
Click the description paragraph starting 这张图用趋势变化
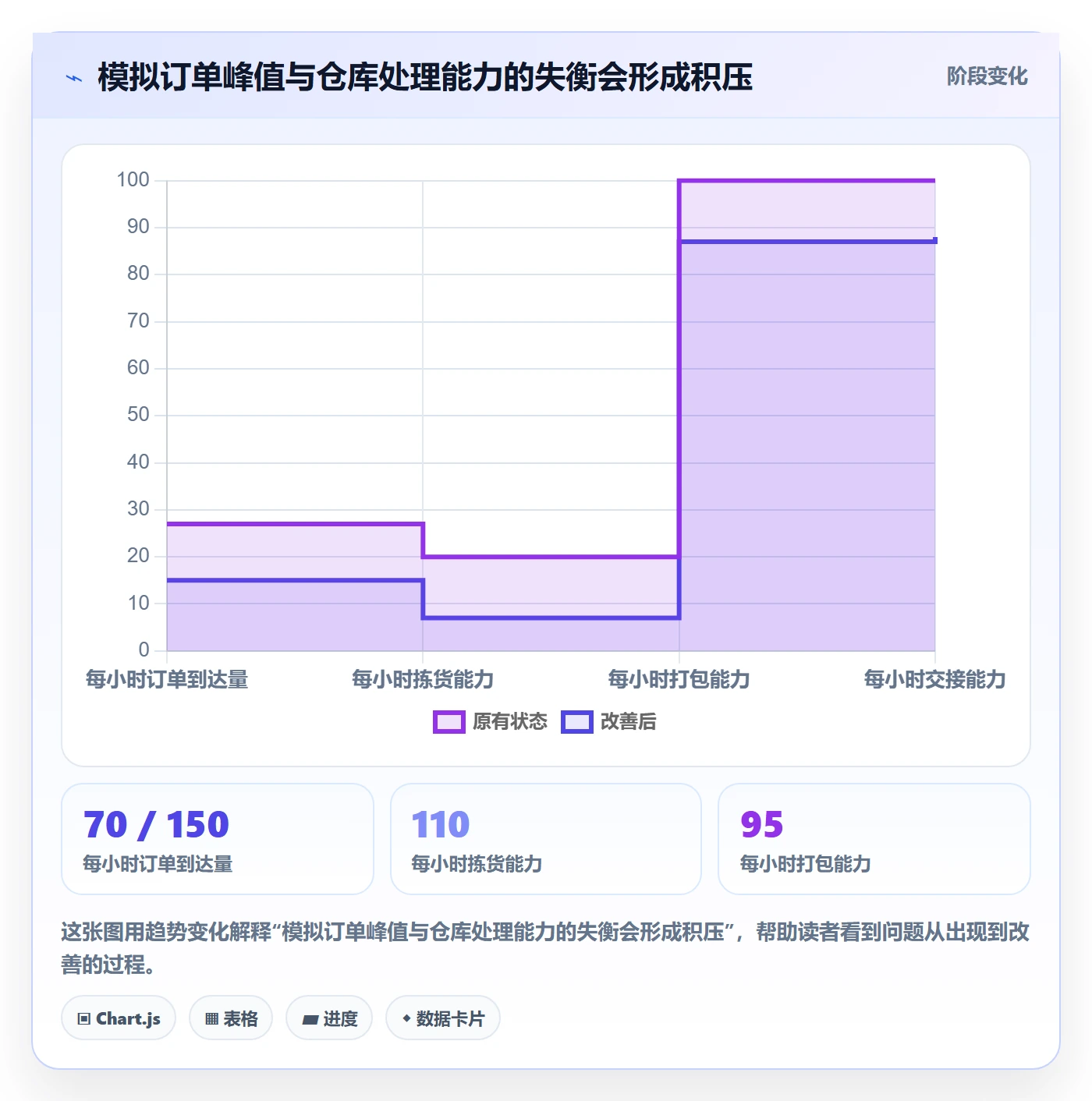coord(545,948)
